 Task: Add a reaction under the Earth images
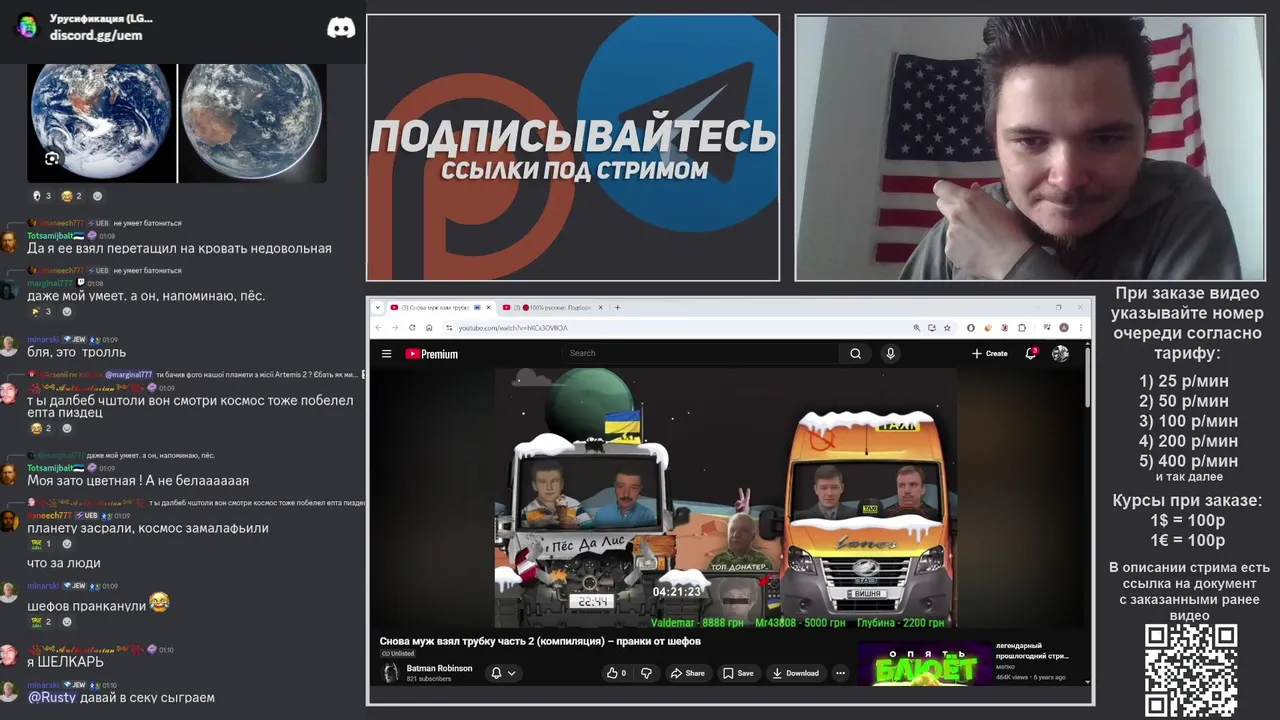[97, 196]
